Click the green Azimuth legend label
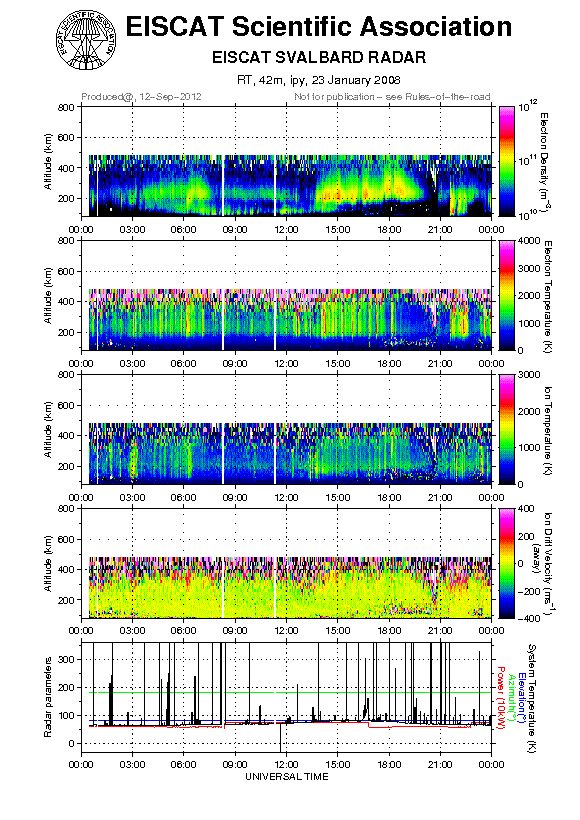This screenshot has height=820, width=580. (510, 698)
